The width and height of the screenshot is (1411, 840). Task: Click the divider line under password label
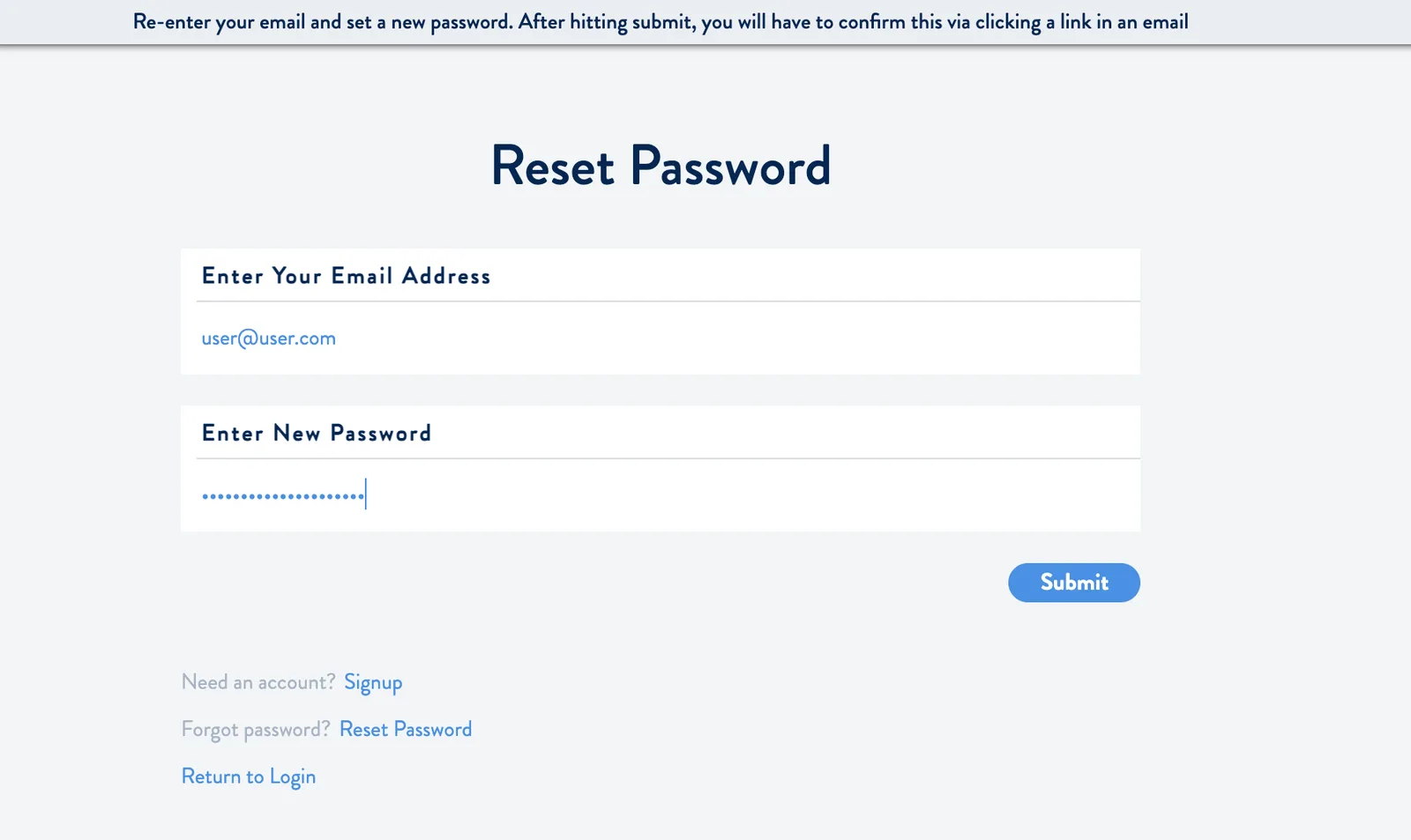668,458
